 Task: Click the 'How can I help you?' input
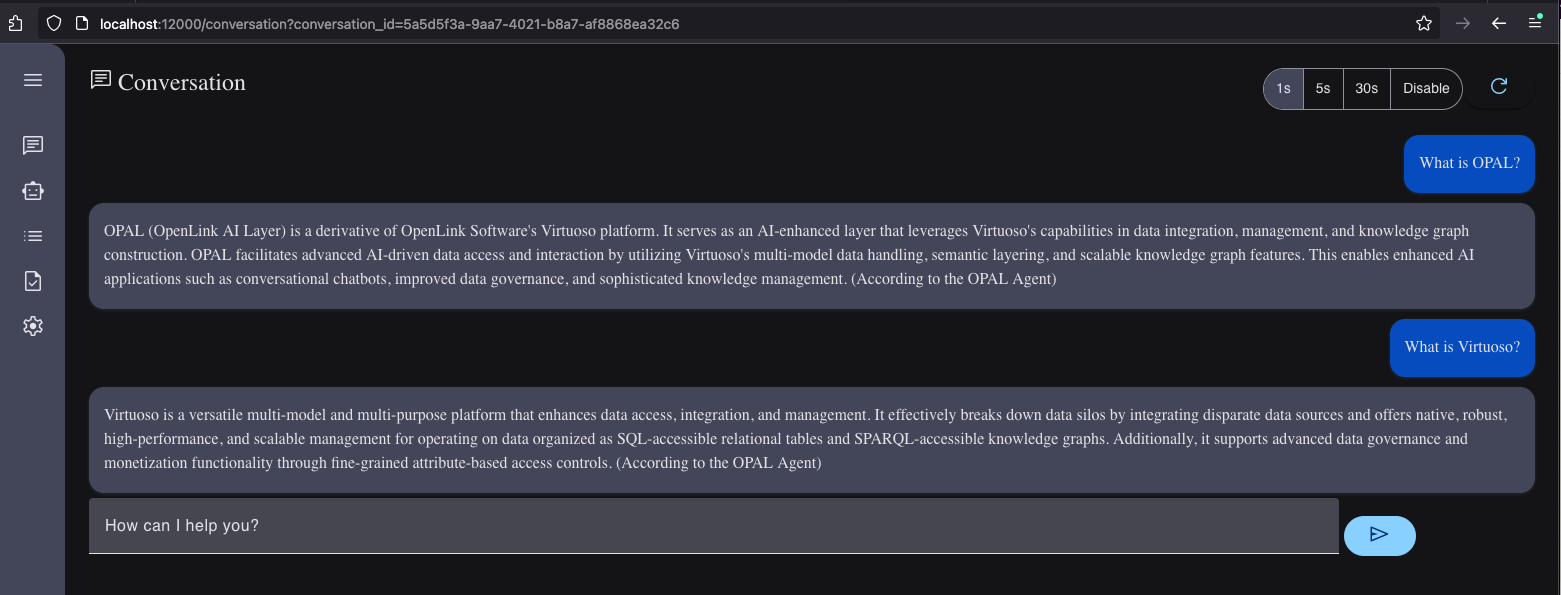click(713, 525)
